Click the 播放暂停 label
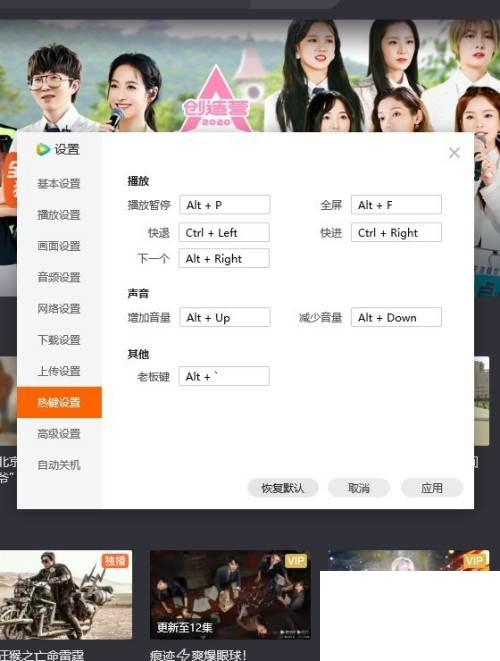The width and height of the screenshot is (500, 661). [149, 205]
